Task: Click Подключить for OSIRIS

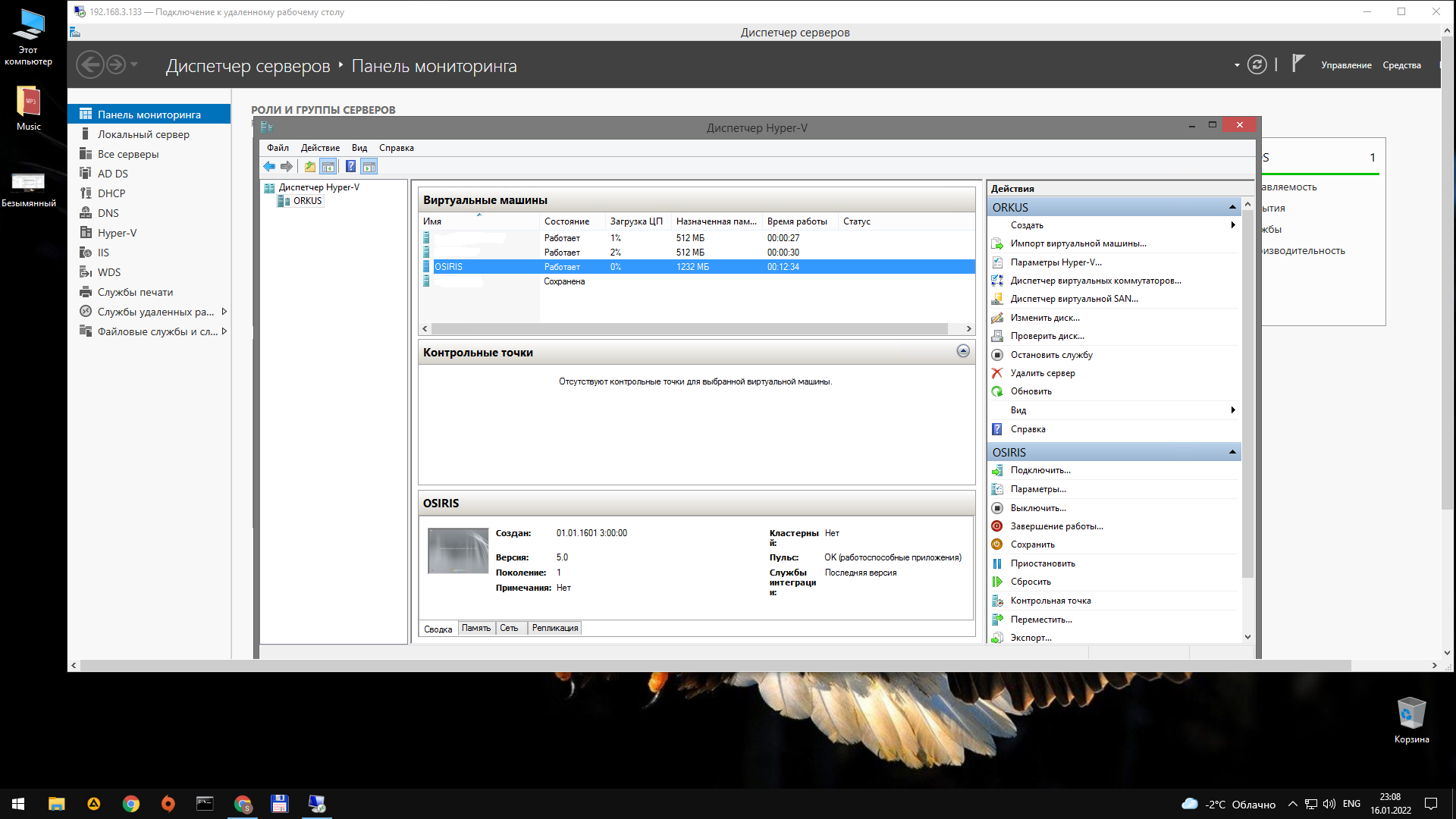Action: [1040, 470]
